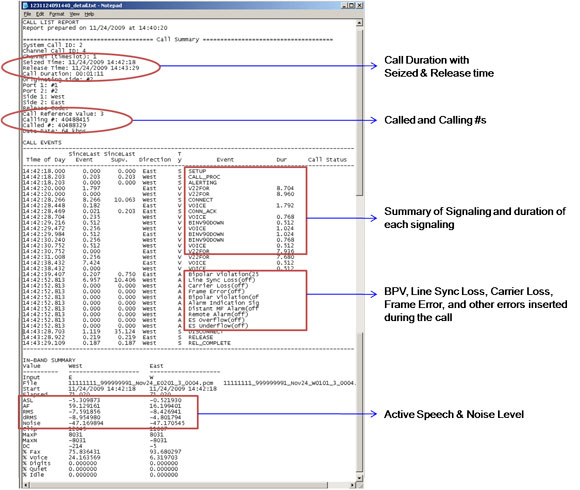Open the View menu
The image size is (580, 490).
[74, 14]
